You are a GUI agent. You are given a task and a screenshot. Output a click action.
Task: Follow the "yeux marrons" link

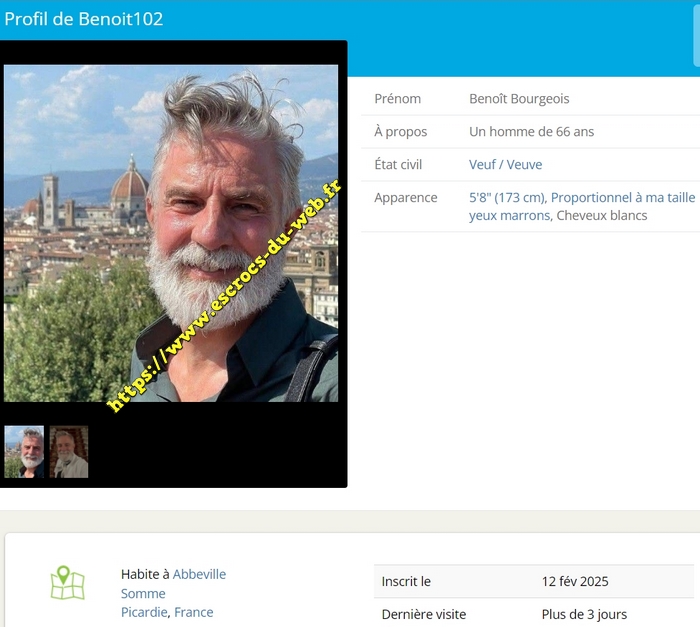pyautogui.click(x=509, y=215)
